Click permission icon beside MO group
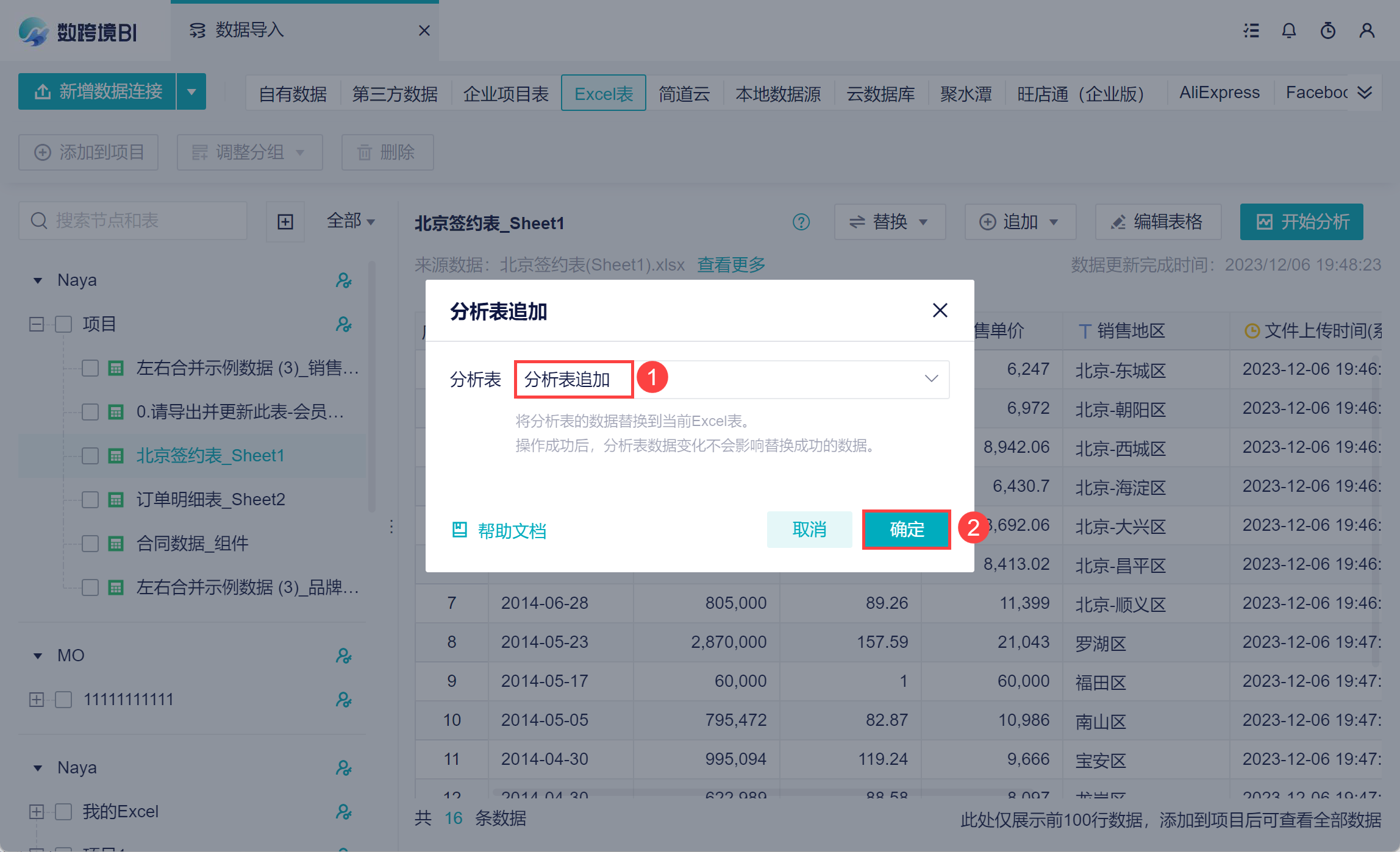Viewport: 1400px width, 852px height. 344,656
